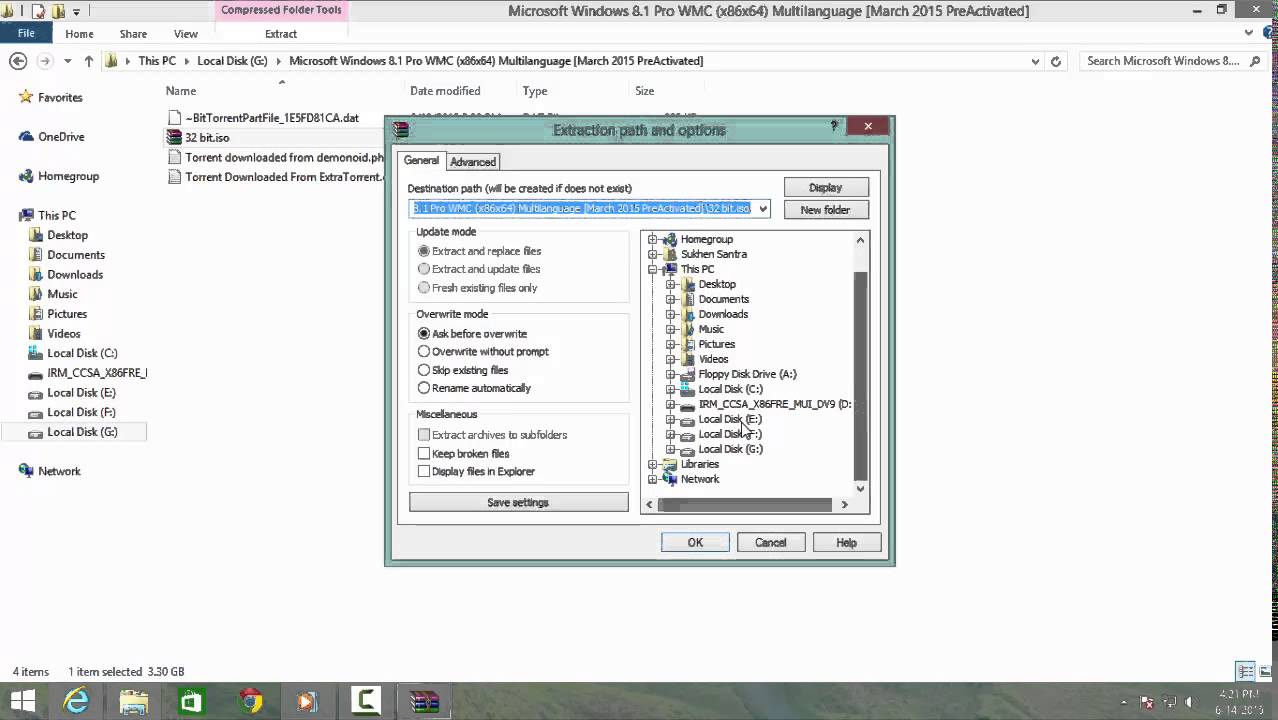The width and height of the screenshot is (1278, 720).
Task: Open File Explorer taskbar icon
Action: (x=134, y=701)
